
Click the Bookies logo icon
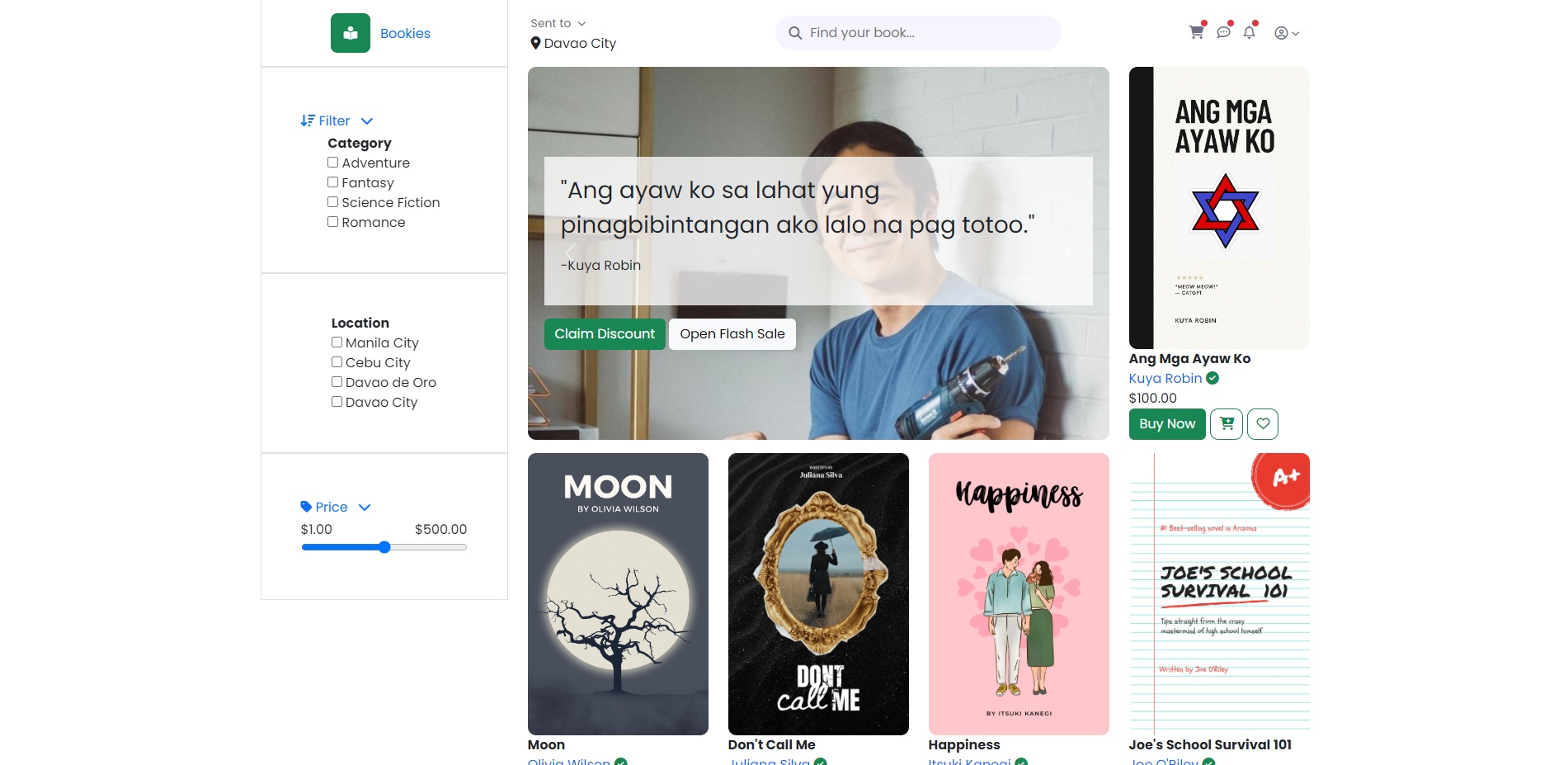point(350,33)
